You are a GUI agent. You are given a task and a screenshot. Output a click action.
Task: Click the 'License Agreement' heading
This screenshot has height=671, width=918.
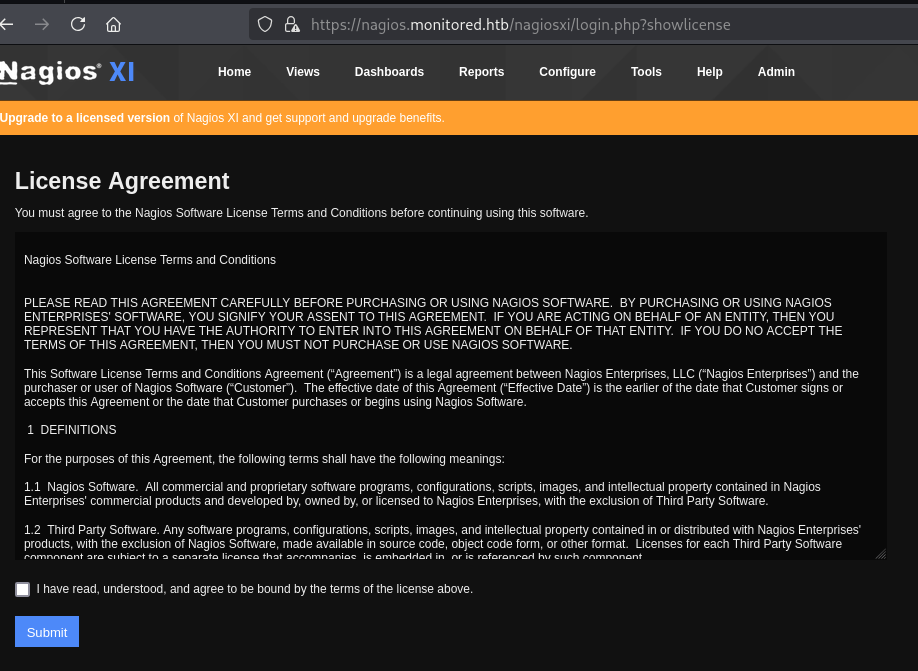(x=122, y=181)
